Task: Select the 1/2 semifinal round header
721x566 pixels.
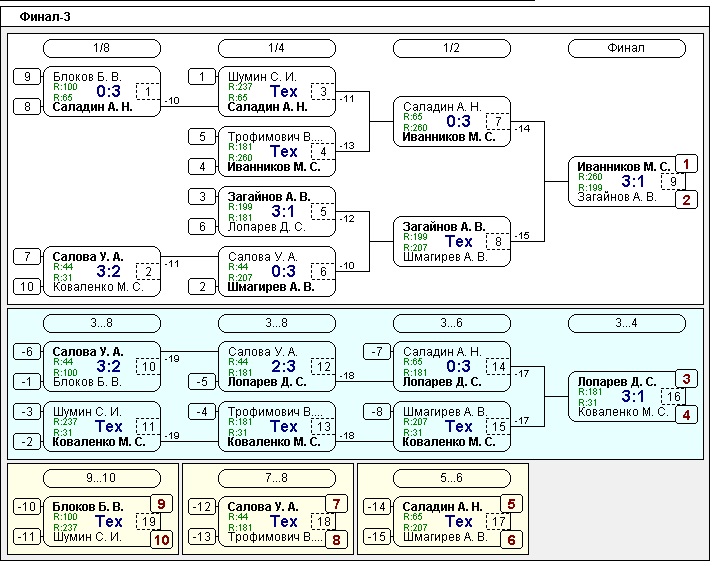Action: pos(451,48)
